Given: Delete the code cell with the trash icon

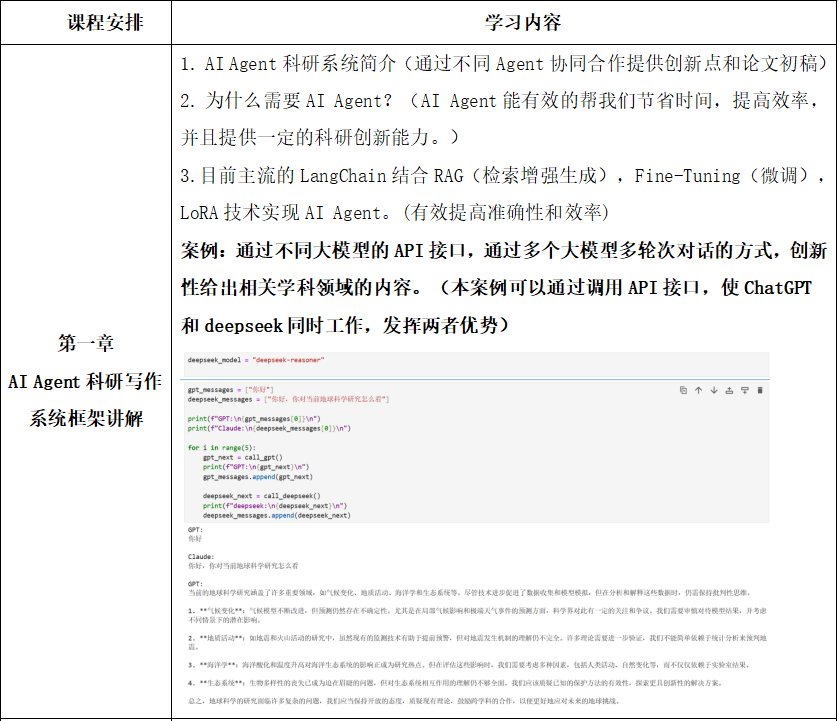Looking at the screenshot, I should coord(760,390).
